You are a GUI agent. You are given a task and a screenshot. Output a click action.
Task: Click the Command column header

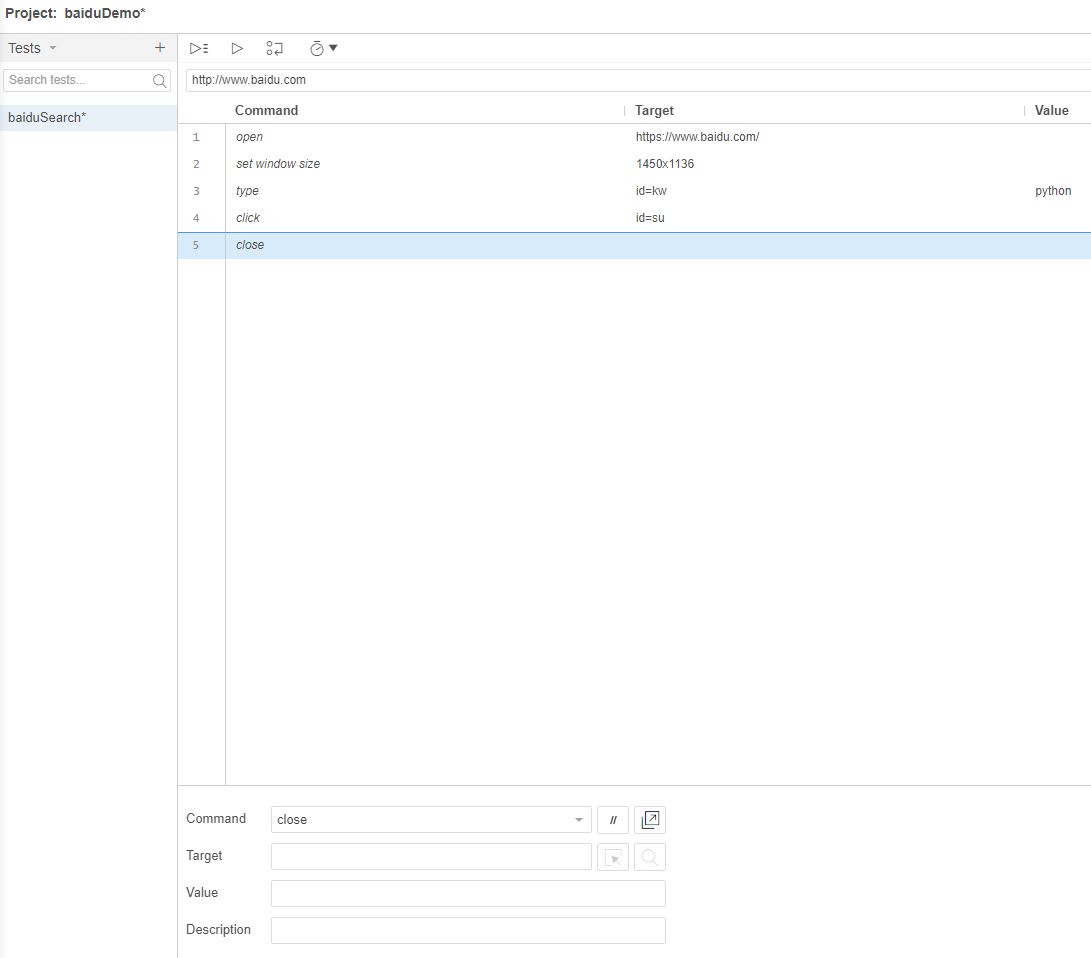pyautogui.click(x=266, y=111)
